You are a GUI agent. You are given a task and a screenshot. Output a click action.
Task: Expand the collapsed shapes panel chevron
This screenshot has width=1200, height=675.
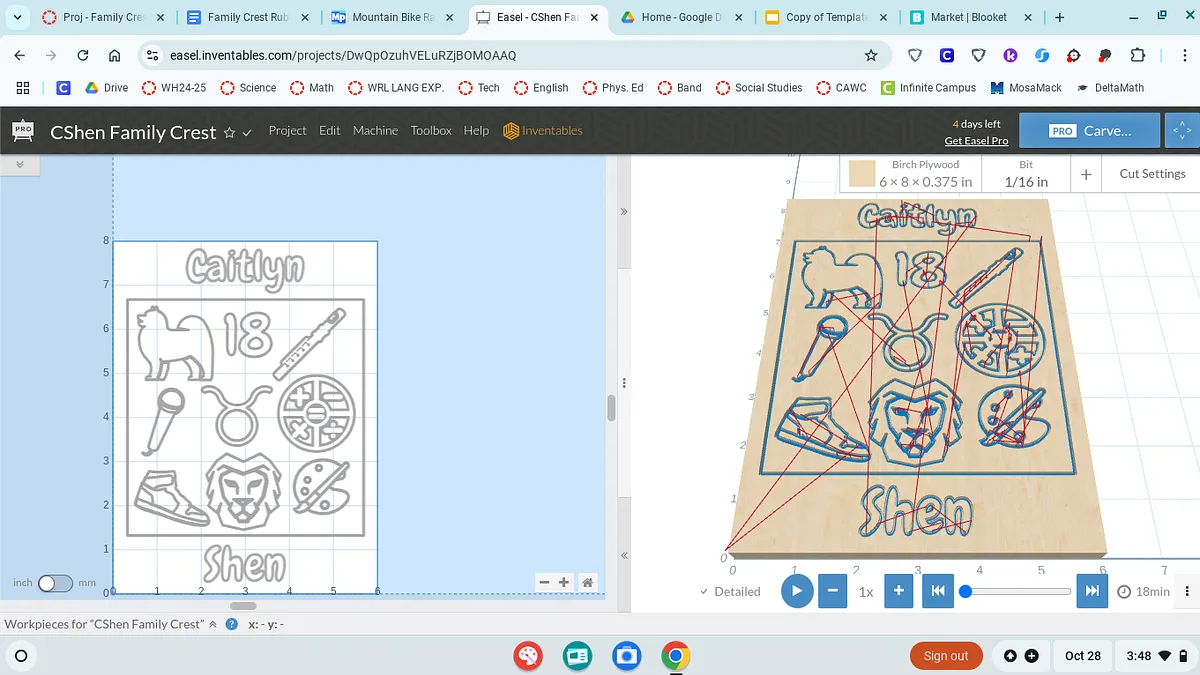point(20,164)
